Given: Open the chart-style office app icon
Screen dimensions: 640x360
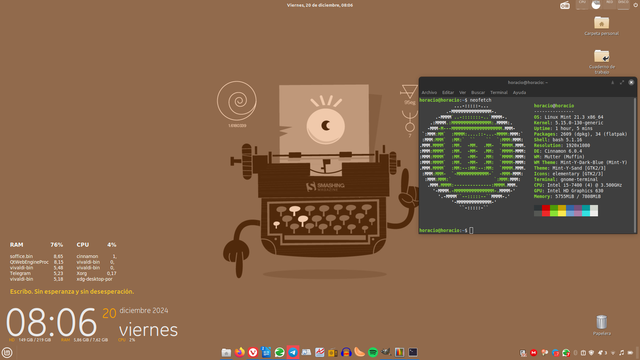Looking at the screenshot, I should [x=320, y=352].
